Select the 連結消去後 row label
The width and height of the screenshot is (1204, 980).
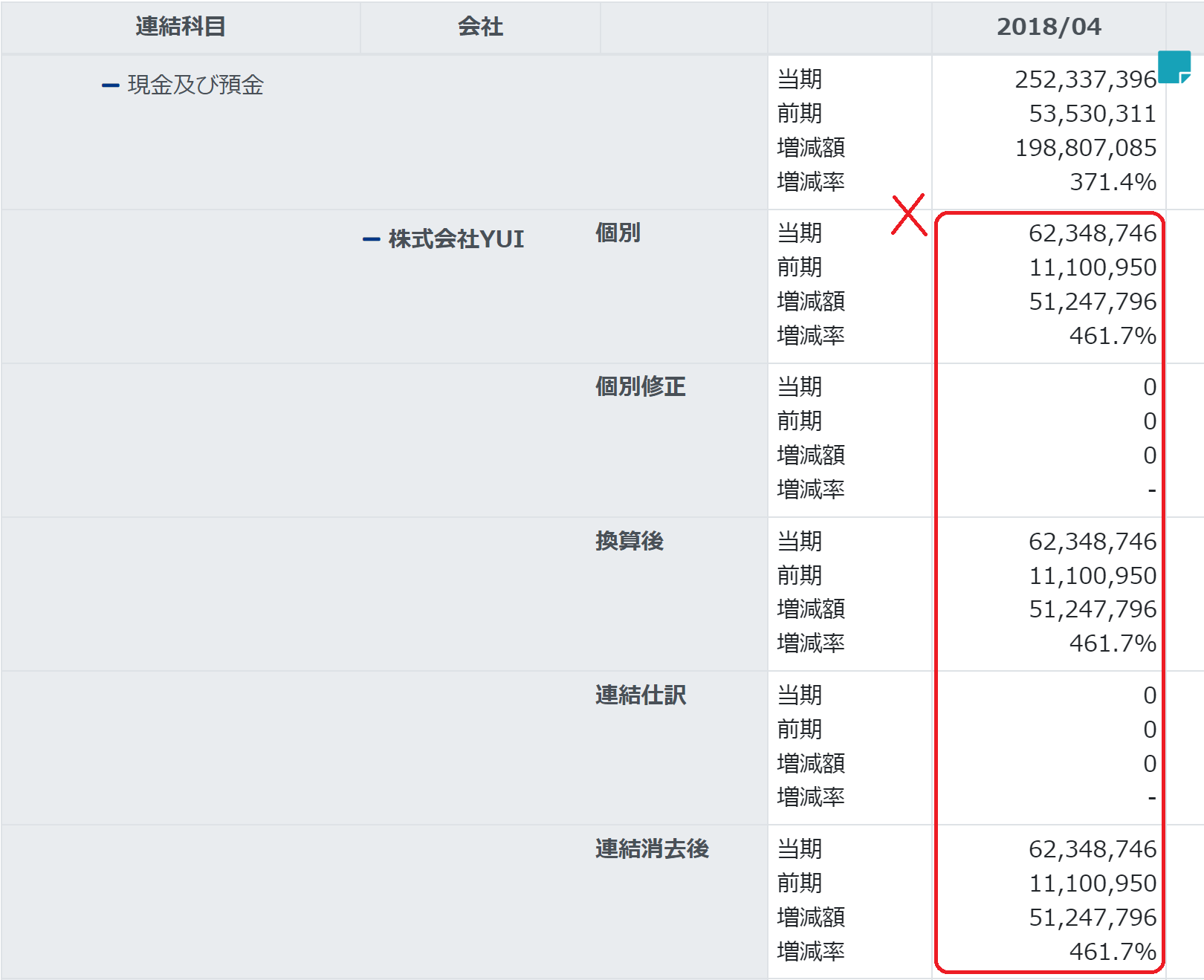[x=652, y=849]
